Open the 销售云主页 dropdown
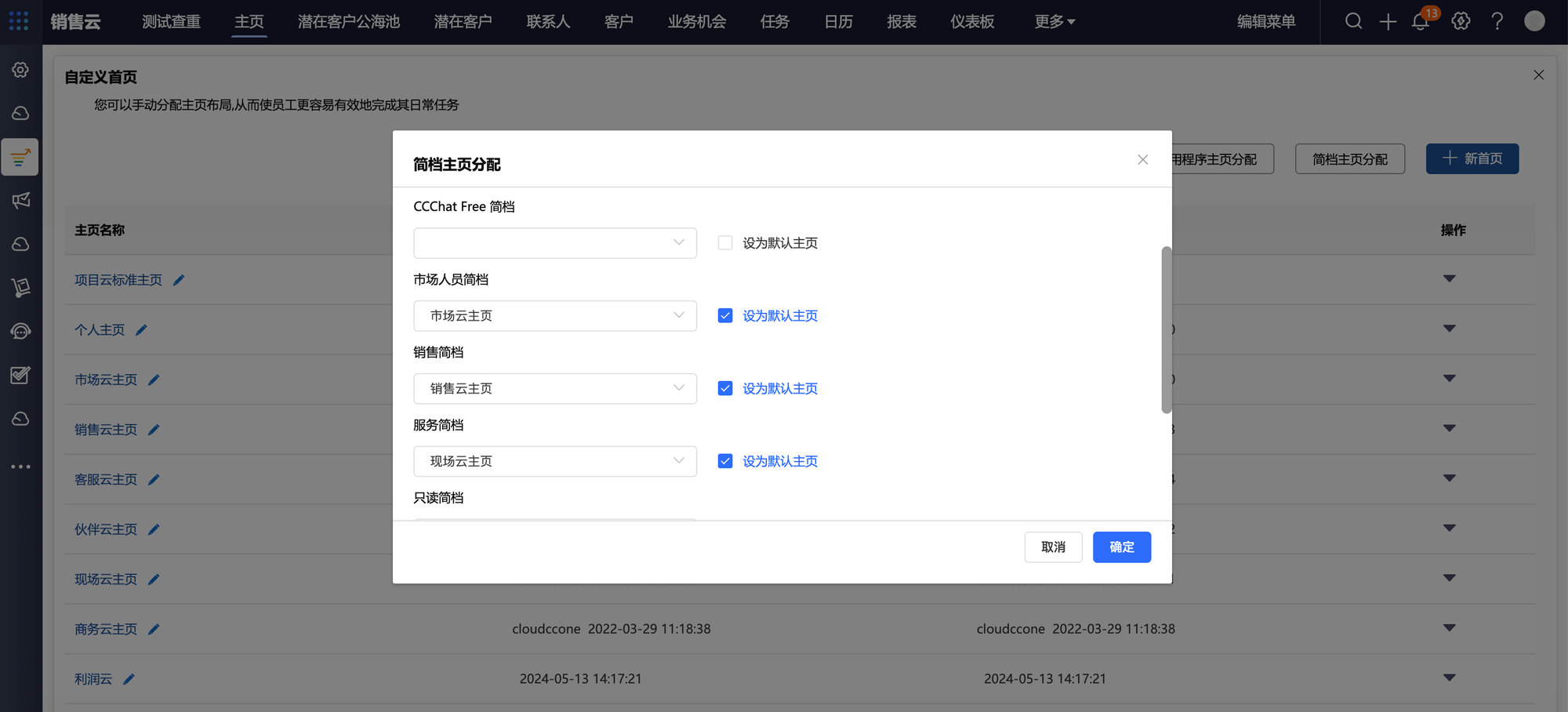 click(554, 389)
